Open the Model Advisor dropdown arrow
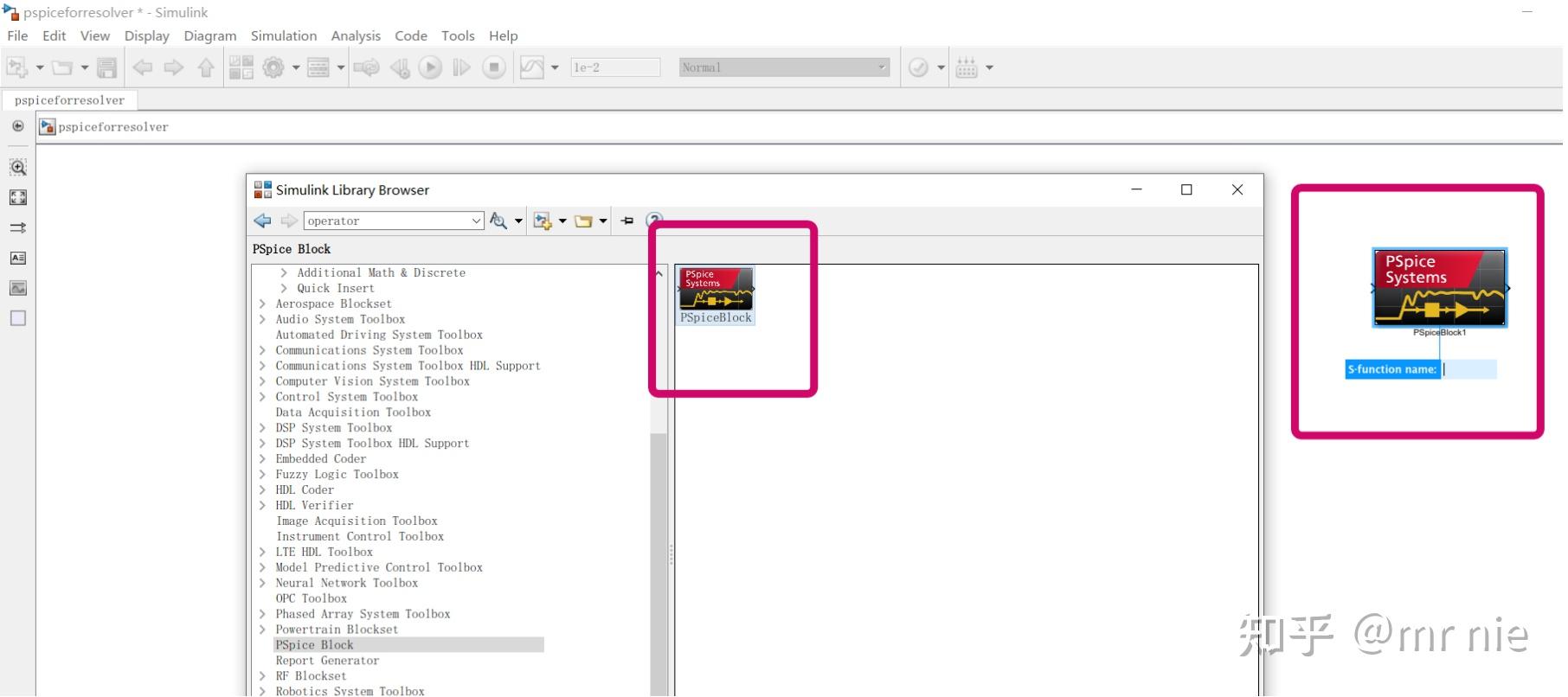This screenshot has height=697, width=1568. point(941,67)
